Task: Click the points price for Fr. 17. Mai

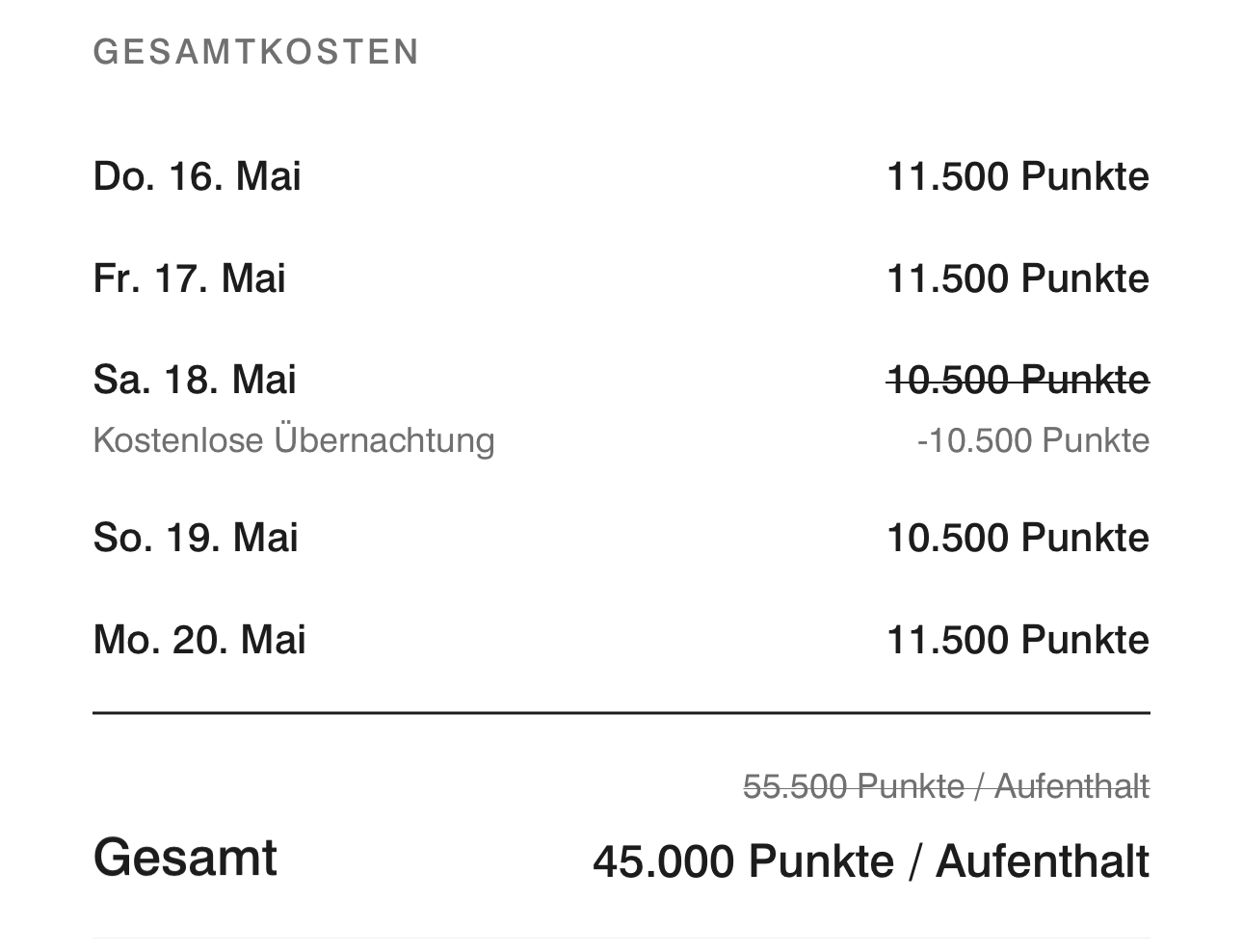Action: pos(1017,278)
